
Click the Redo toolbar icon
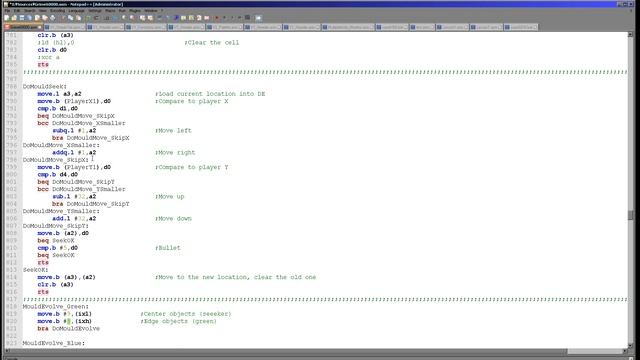click(x=96, y=18)
